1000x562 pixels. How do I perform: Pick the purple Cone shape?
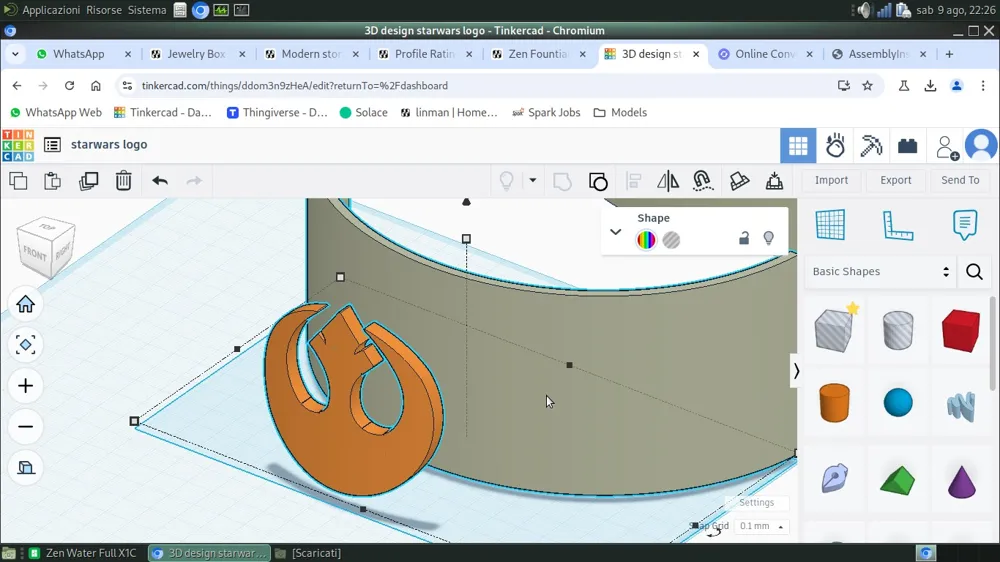[961, 481]
